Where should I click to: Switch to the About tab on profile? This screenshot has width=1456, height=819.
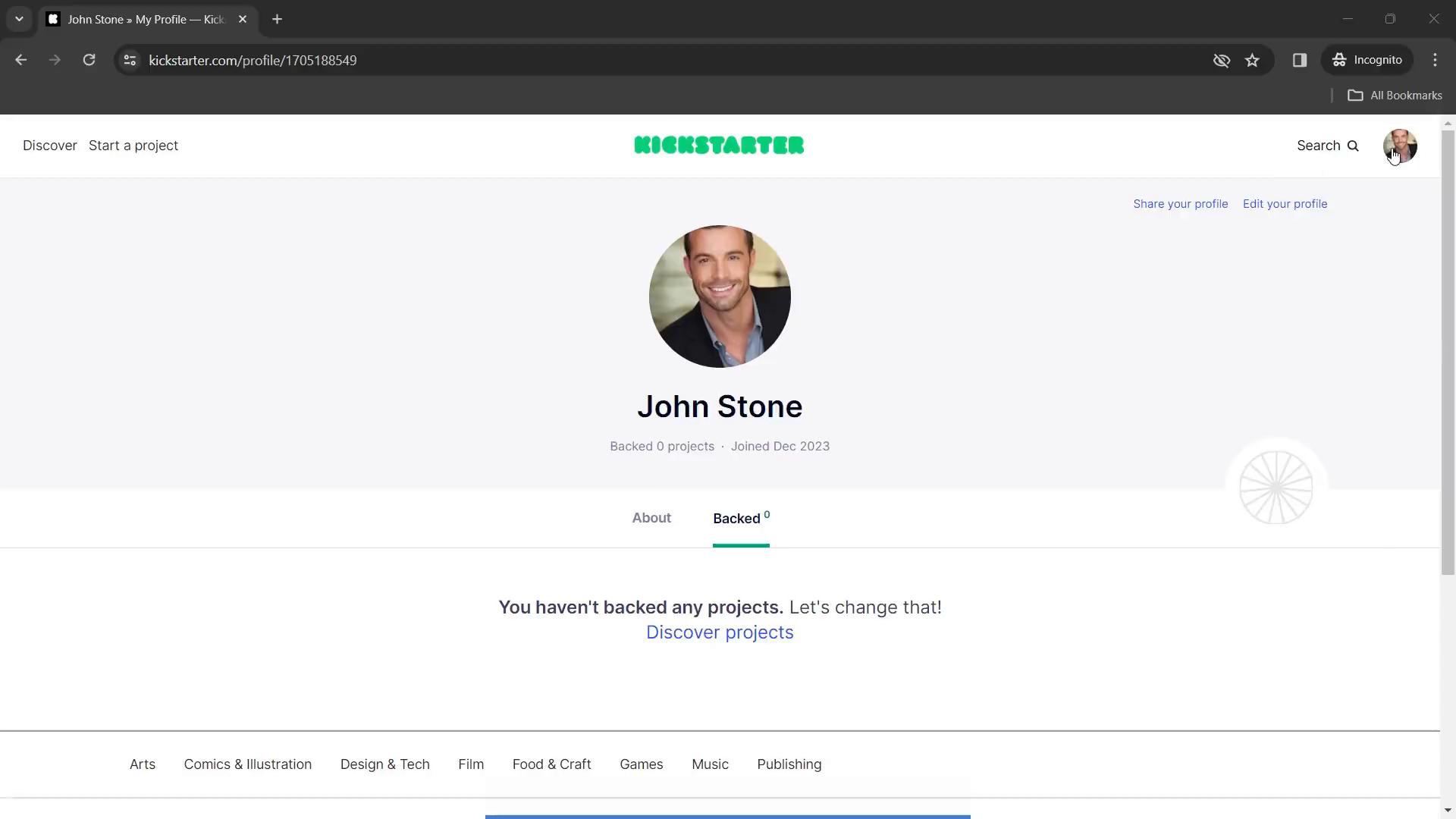click(x=651, y=517)
